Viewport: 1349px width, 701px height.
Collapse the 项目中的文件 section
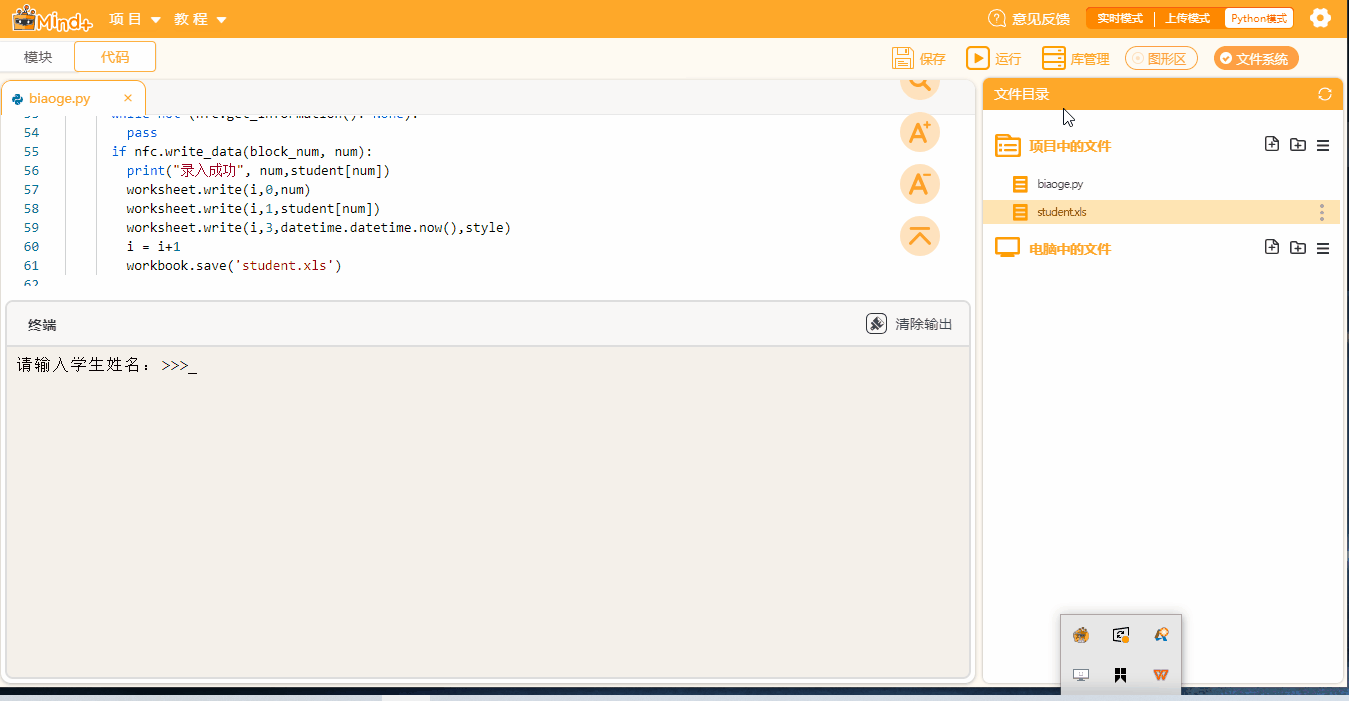coord(1070,145)
